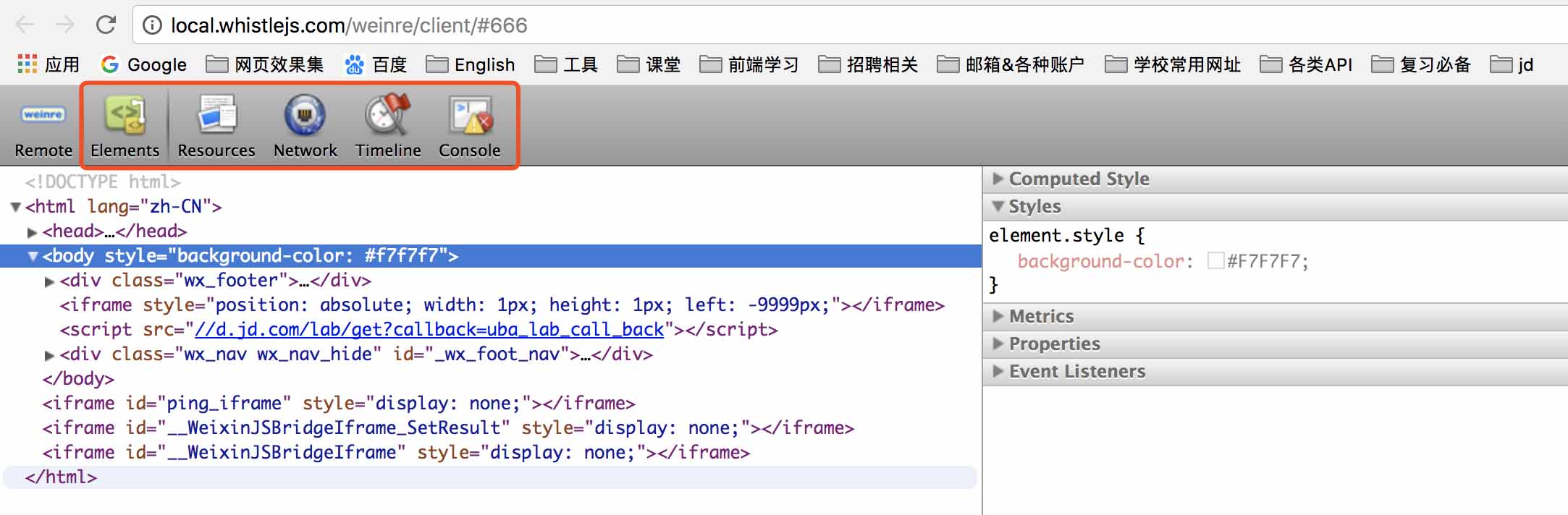Click the background-color property name
The image size is (1568, 515).
click(1100, 261)
